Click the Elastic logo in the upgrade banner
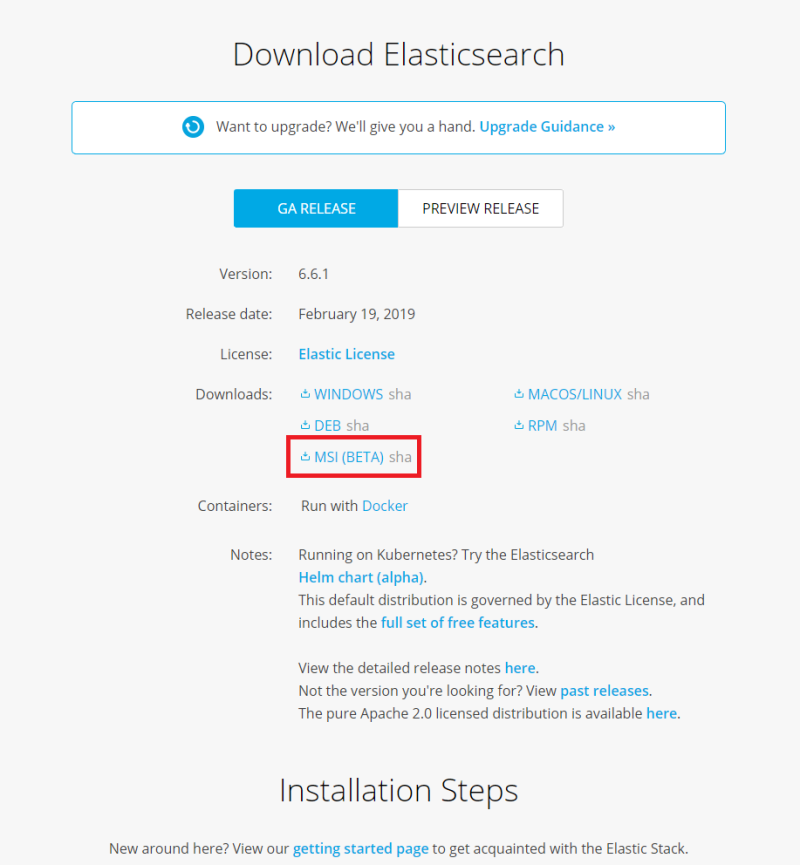The width and height of the screenshot is (800, 865). coord(193,127)
